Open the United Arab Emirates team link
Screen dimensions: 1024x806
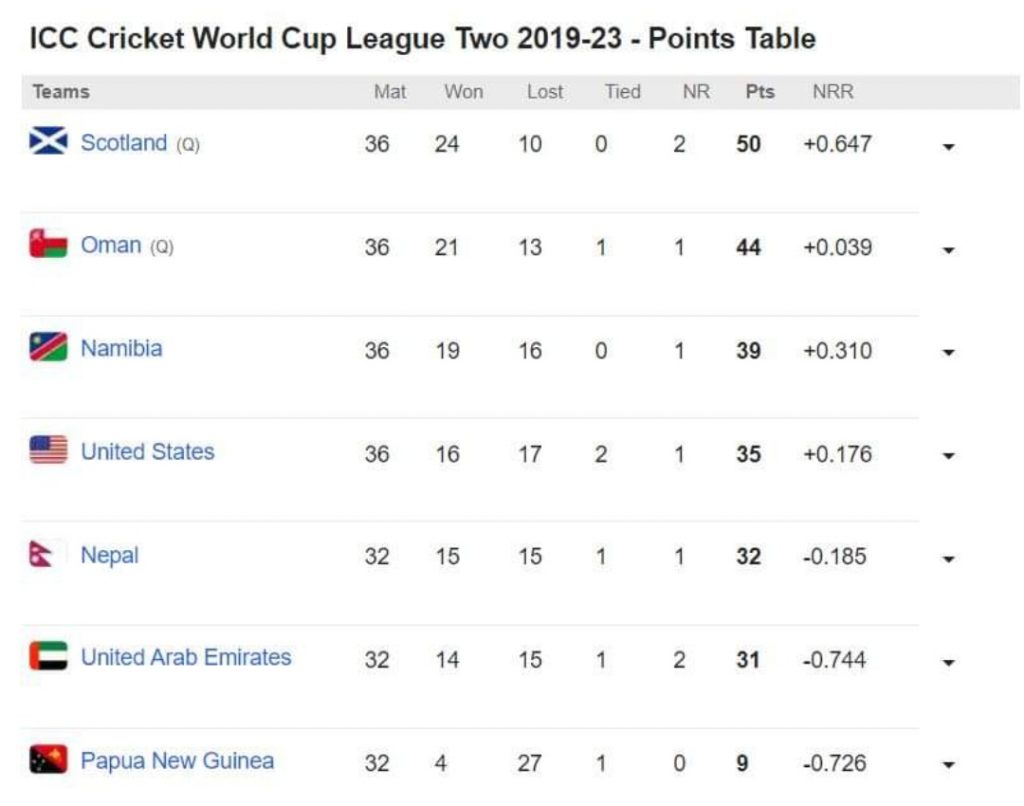pyautogui.click(x=186, y=658)
